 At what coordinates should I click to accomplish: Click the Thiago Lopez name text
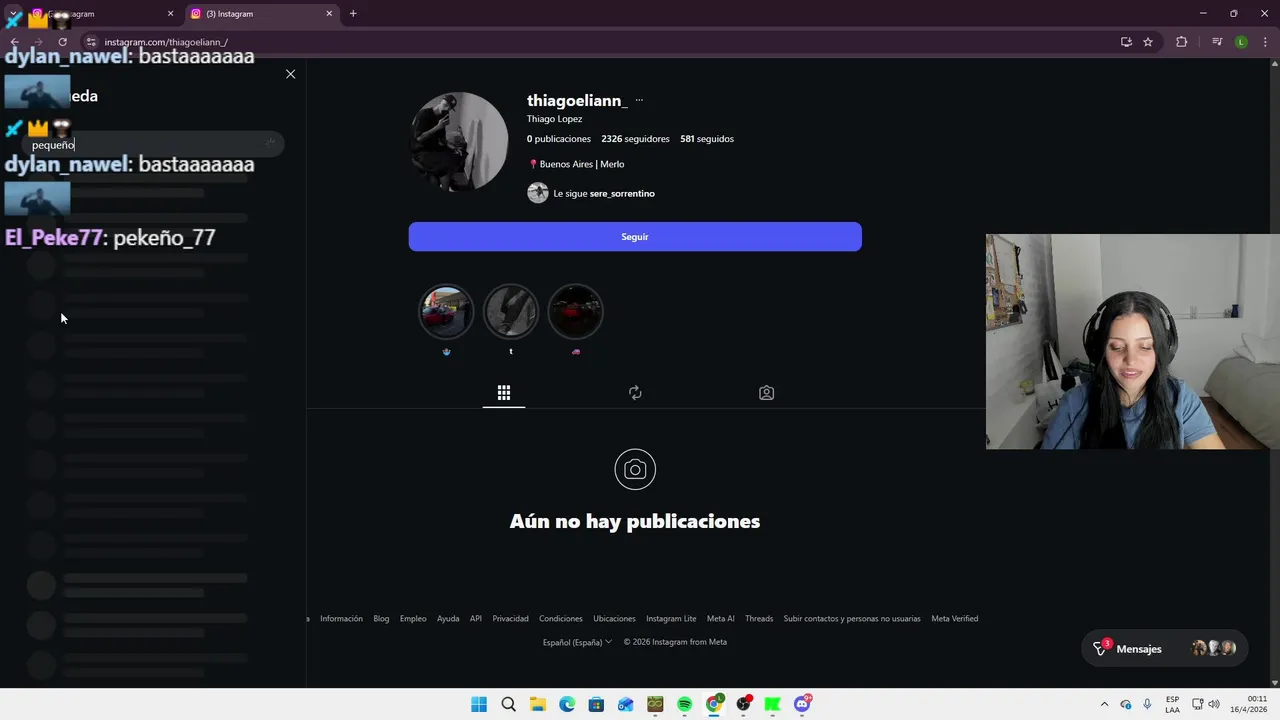(x=555, y=119)
